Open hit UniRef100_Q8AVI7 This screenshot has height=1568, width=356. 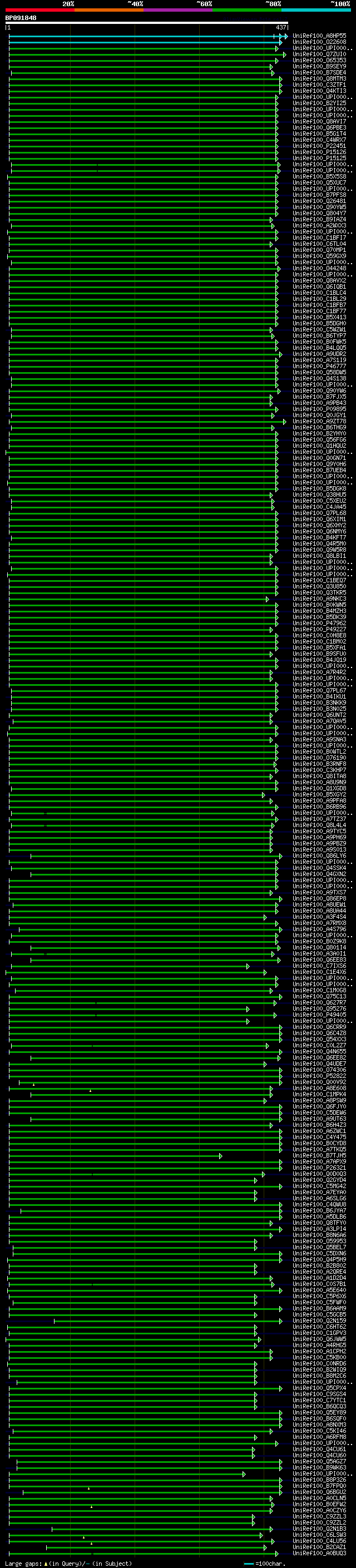[319, 121]
